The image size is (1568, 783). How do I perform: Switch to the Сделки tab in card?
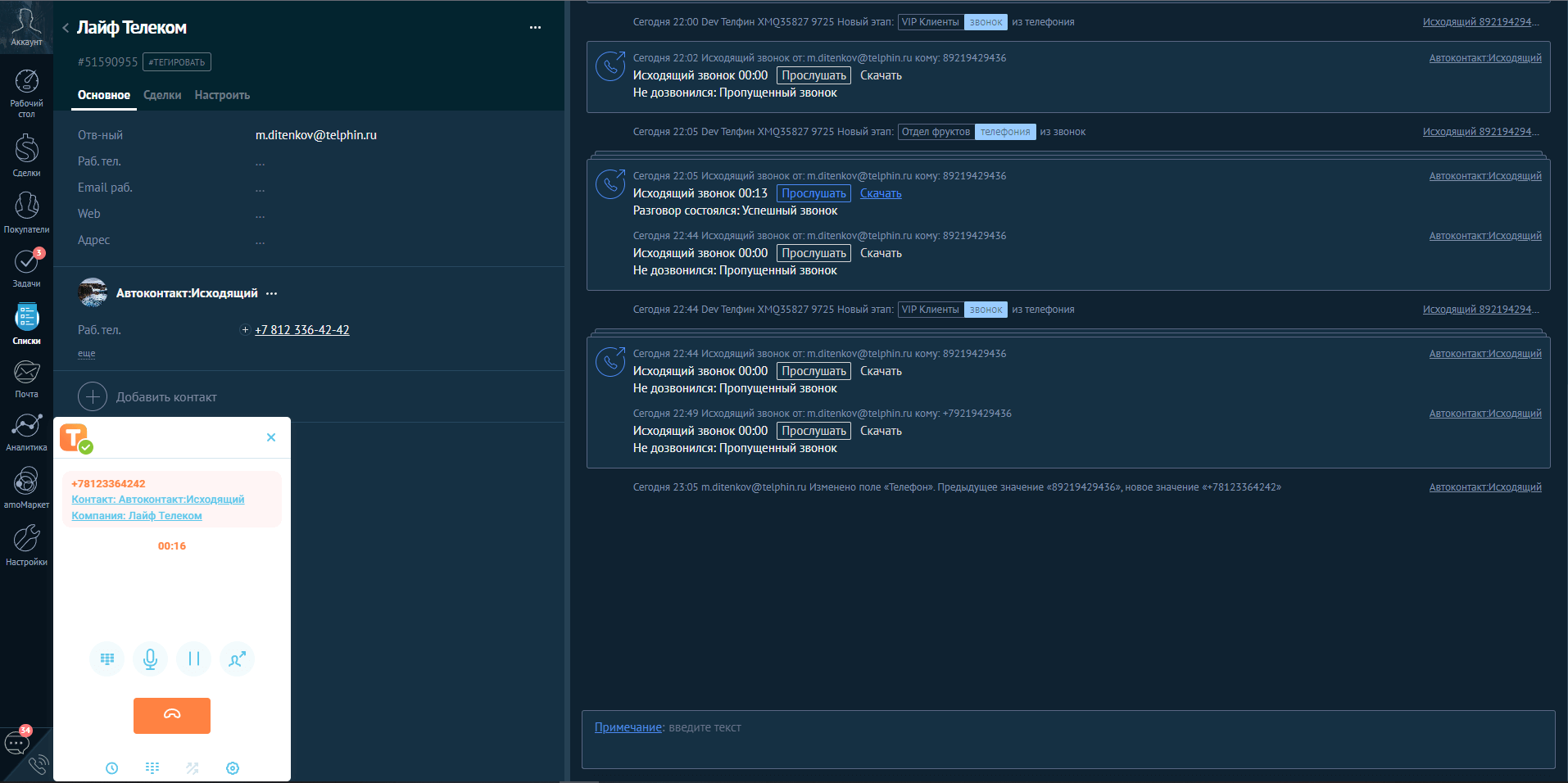162,95
